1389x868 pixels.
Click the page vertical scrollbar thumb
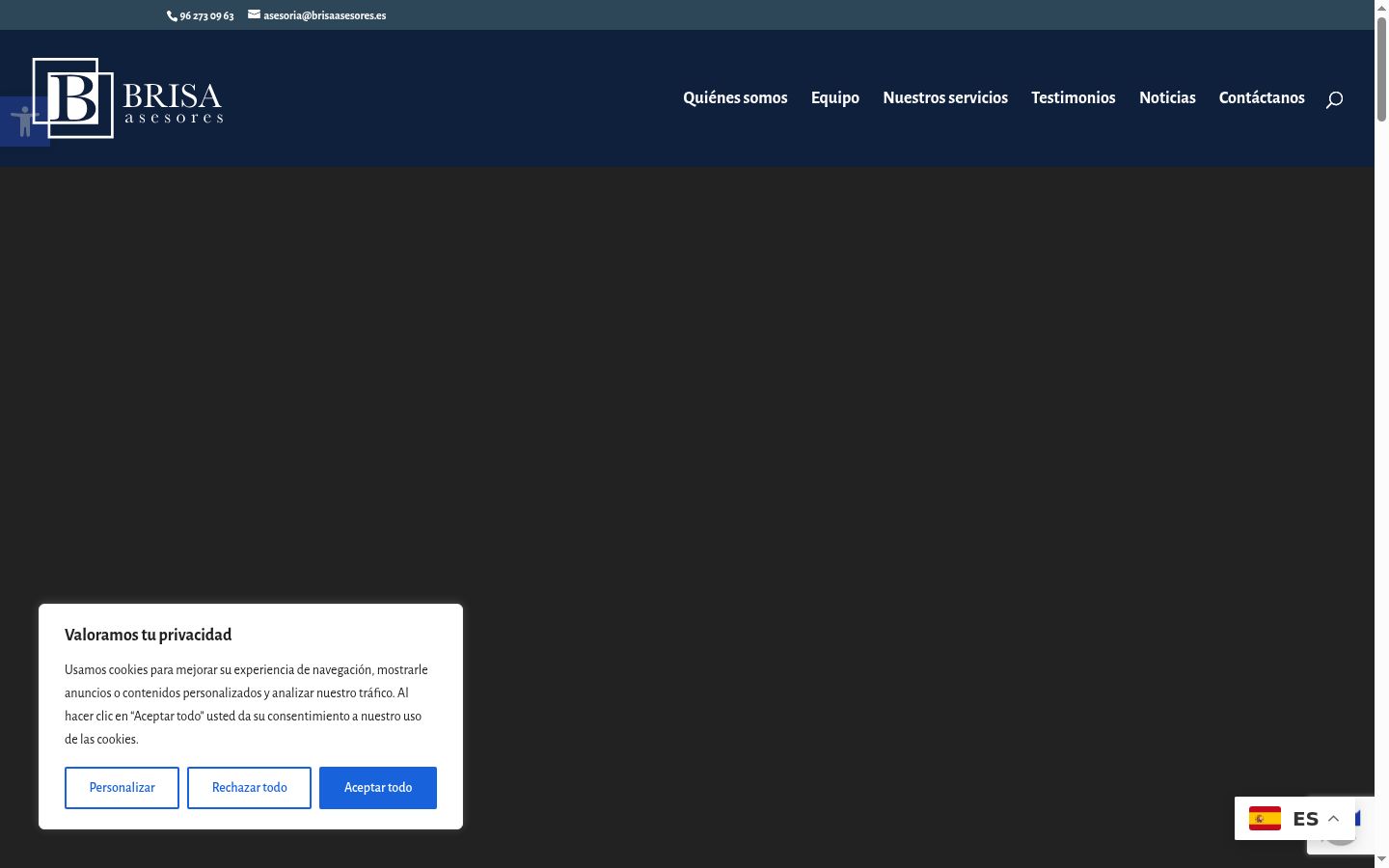pos(1381,68)
